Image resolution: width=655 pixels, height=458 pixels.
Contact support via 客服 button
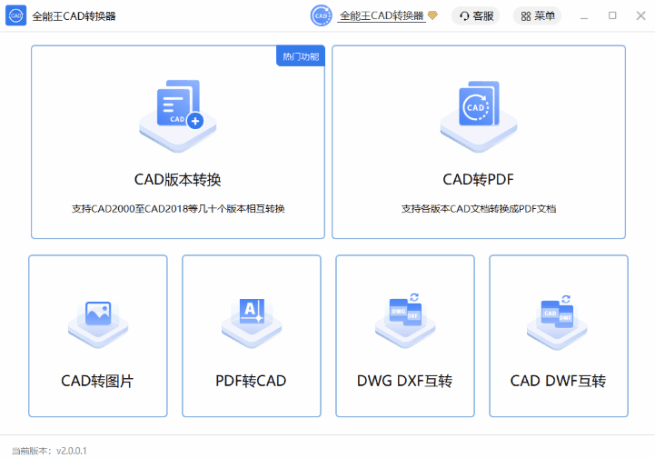476,16
